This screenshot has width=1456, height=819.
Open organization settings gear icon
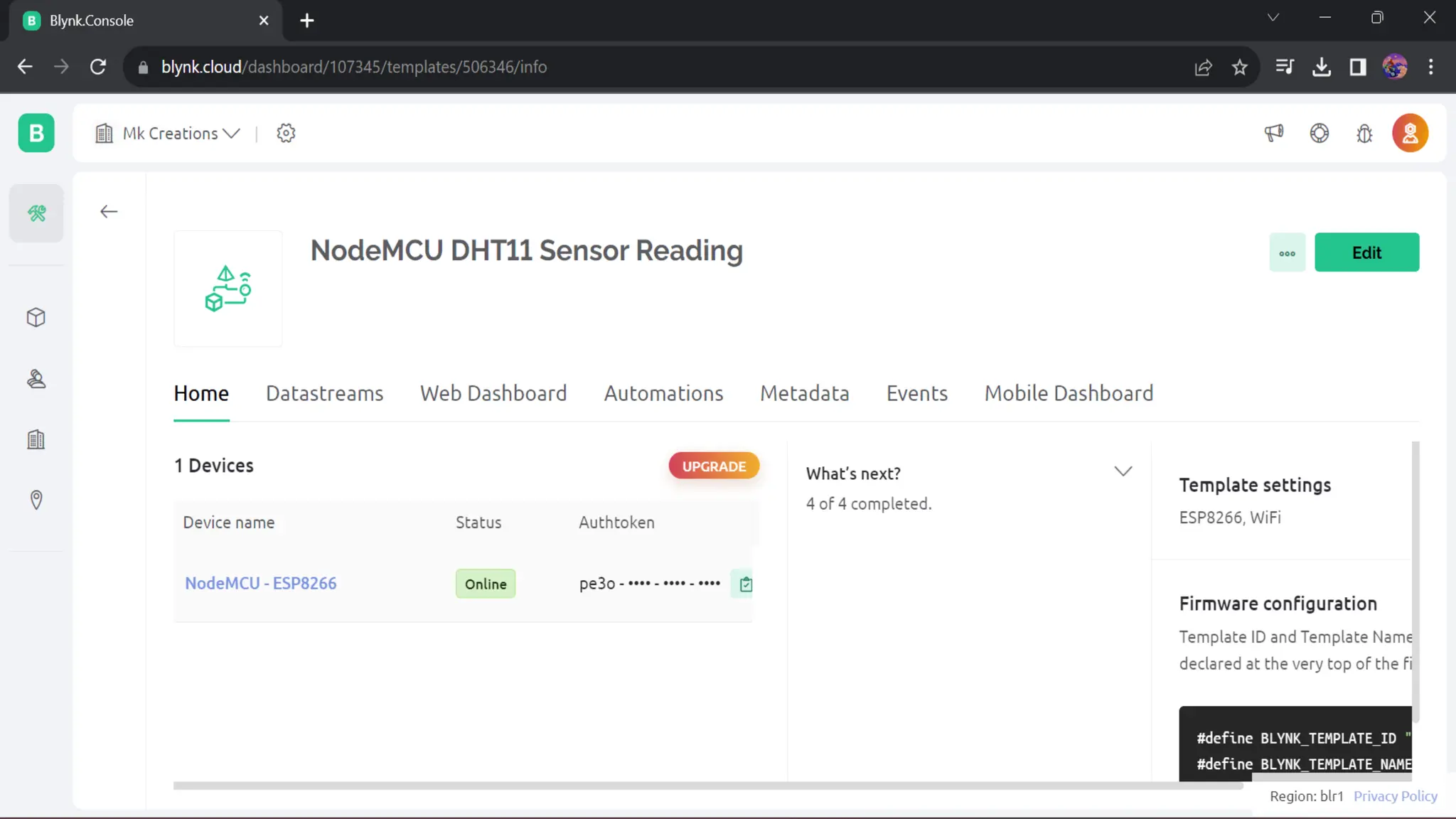[286, 133]
